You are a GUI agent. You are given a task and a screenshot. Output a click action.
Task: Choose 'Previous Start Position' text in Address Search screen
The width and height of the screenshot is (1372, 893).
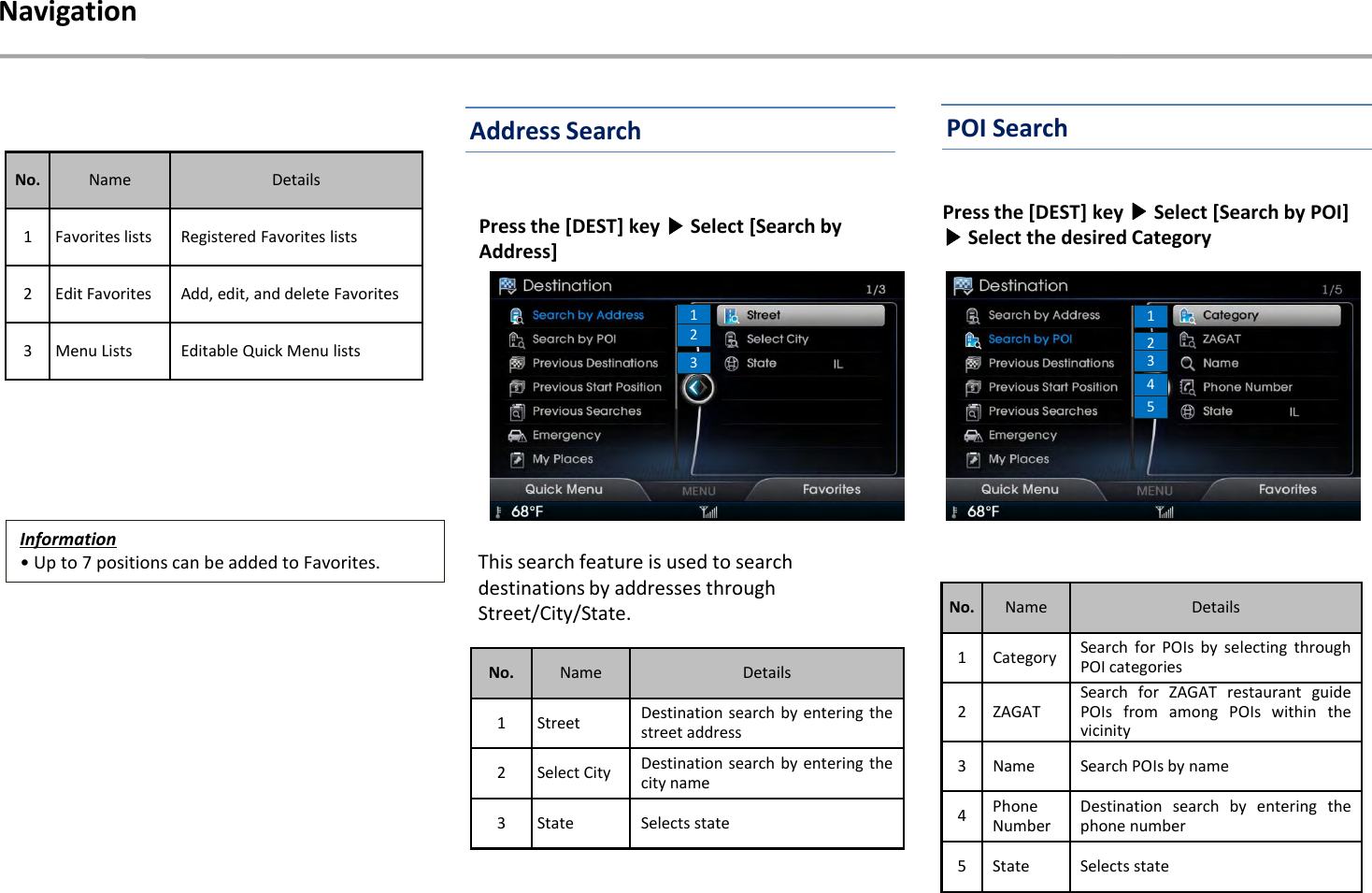pyautogui.click(x=597, y=387)
